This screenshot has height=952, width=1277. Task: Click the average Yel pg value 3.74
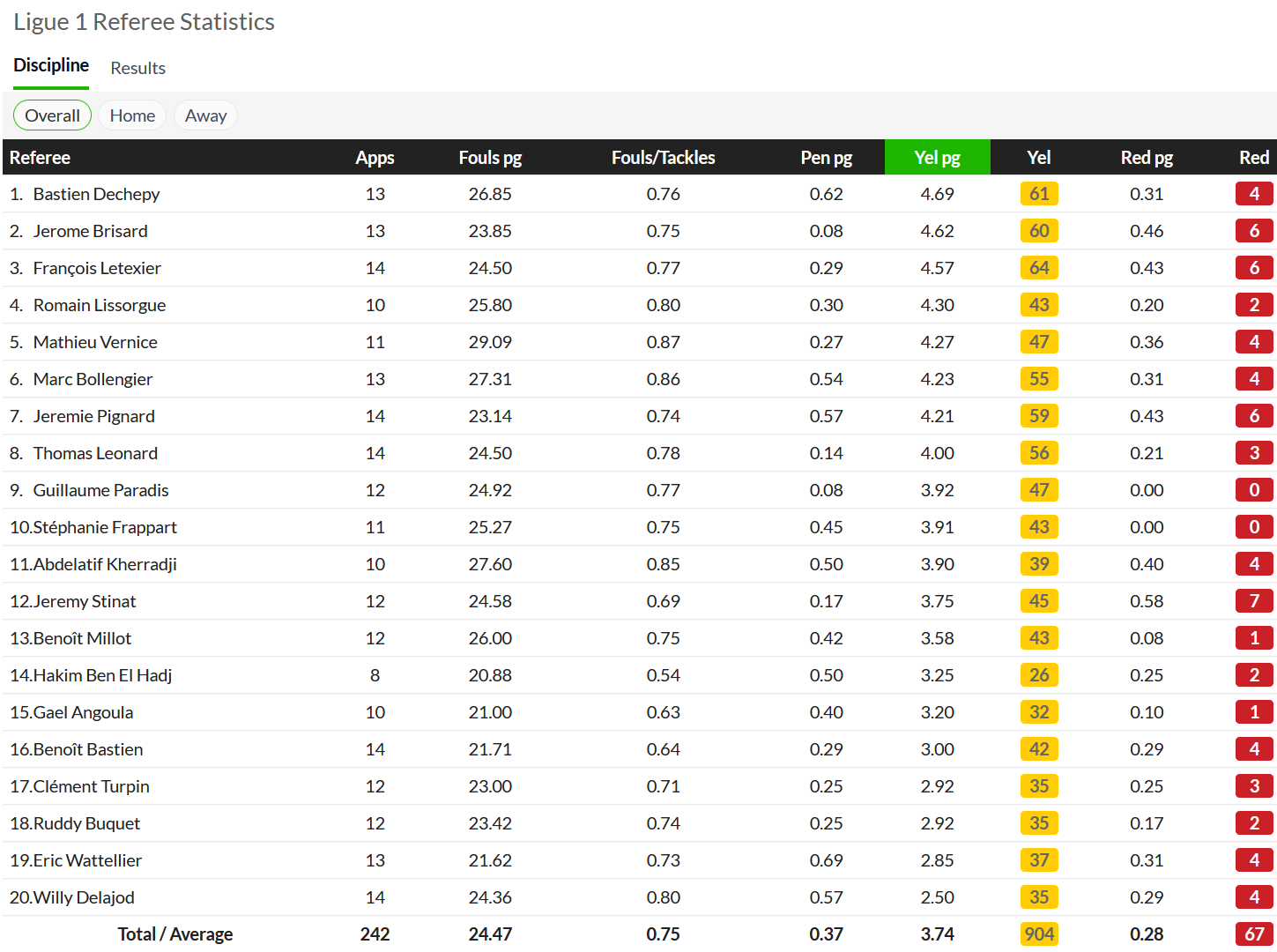(x=937, y=934)
